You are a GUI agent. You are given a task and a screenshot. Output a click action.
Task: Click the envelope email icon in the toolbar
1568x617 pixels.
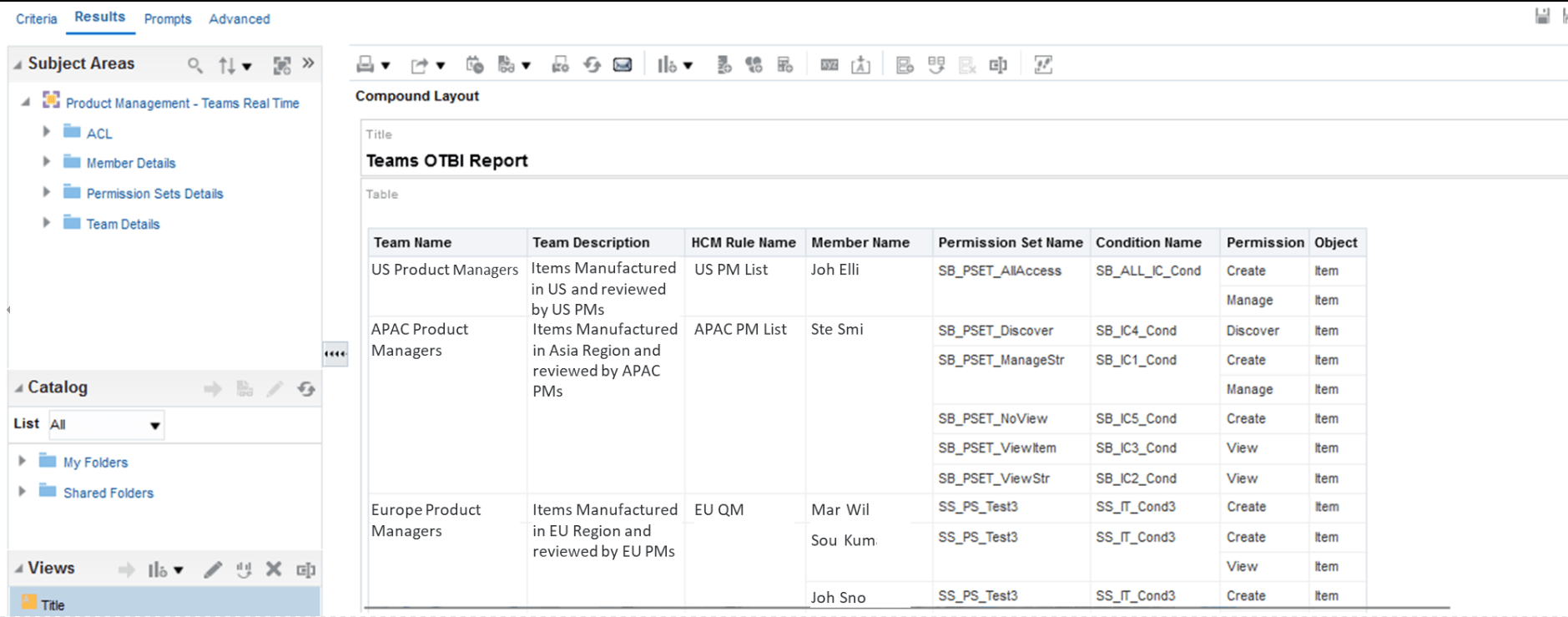point(623,64)
